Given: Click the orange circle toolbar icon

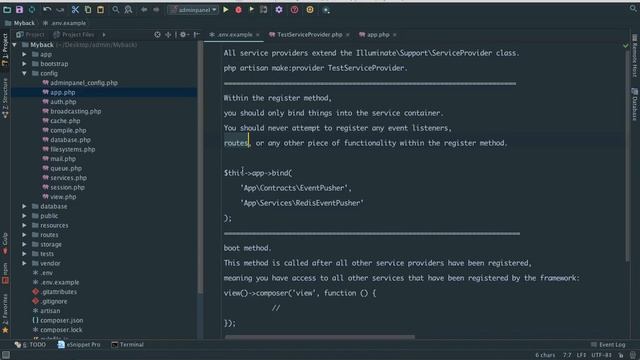Looking at the screenshot, I should tap(310, 10).
